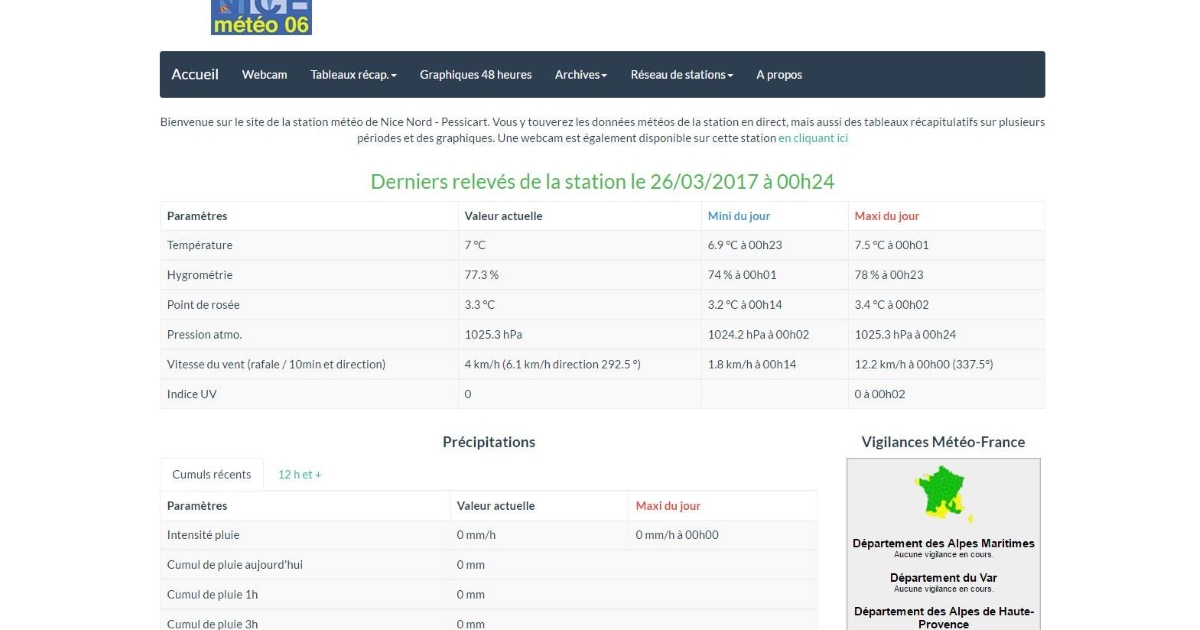Click dew point minimum '3.2 °C à 00h14'
This screenshot has width=1200, height=630.
[745, 305]
